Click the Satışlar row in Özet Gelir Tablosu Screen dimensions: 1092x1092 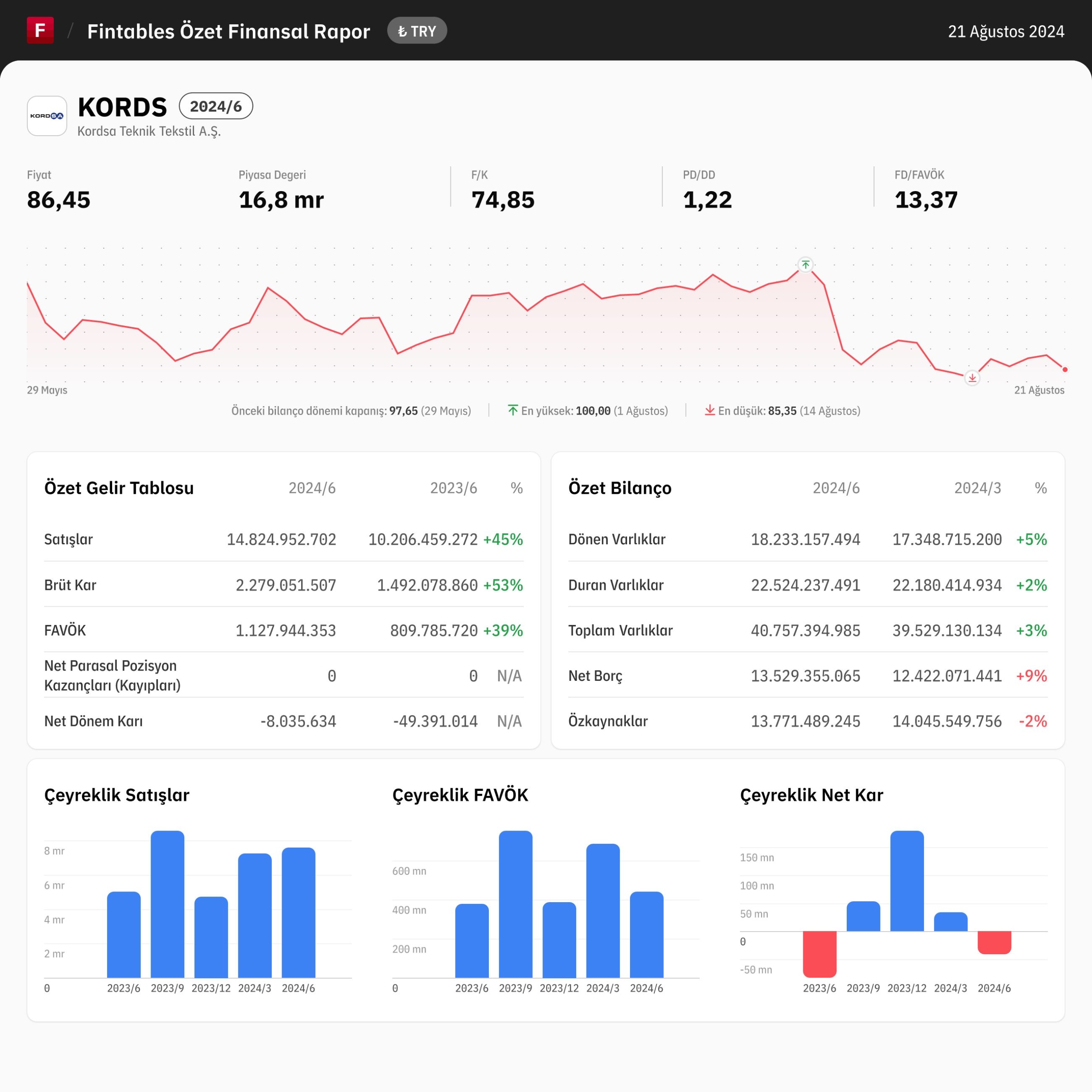click(x=284, y=539)
